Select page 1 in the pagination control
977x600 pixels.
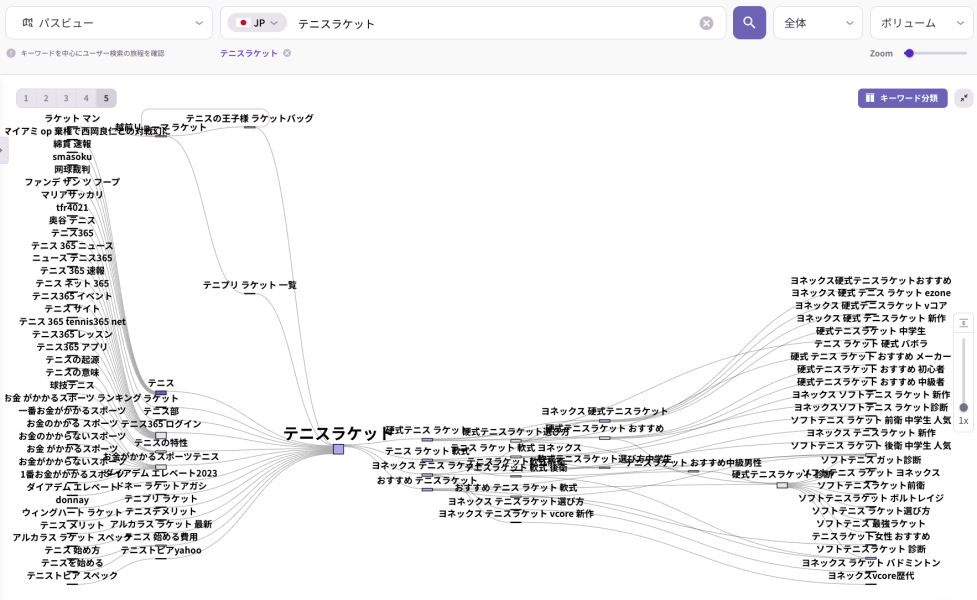pyautogui.click(x=26, y=98)
